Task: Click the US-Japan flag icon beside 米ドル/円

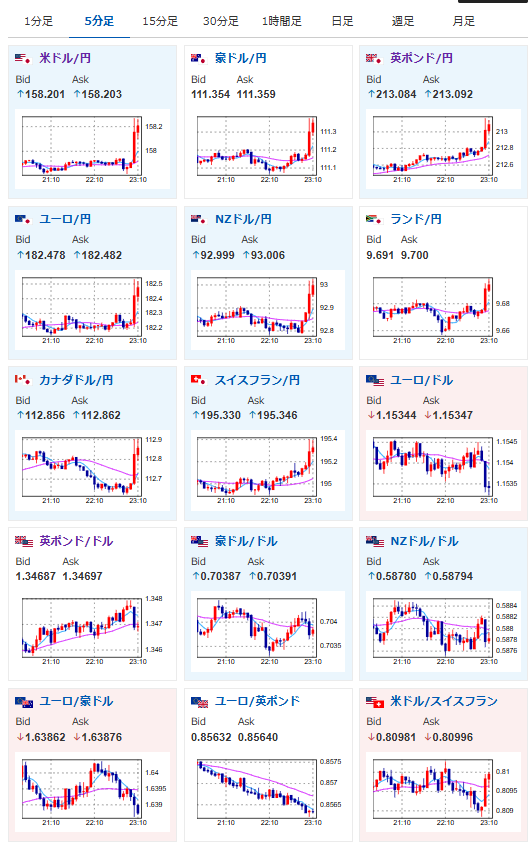Action: coord(23,58)
